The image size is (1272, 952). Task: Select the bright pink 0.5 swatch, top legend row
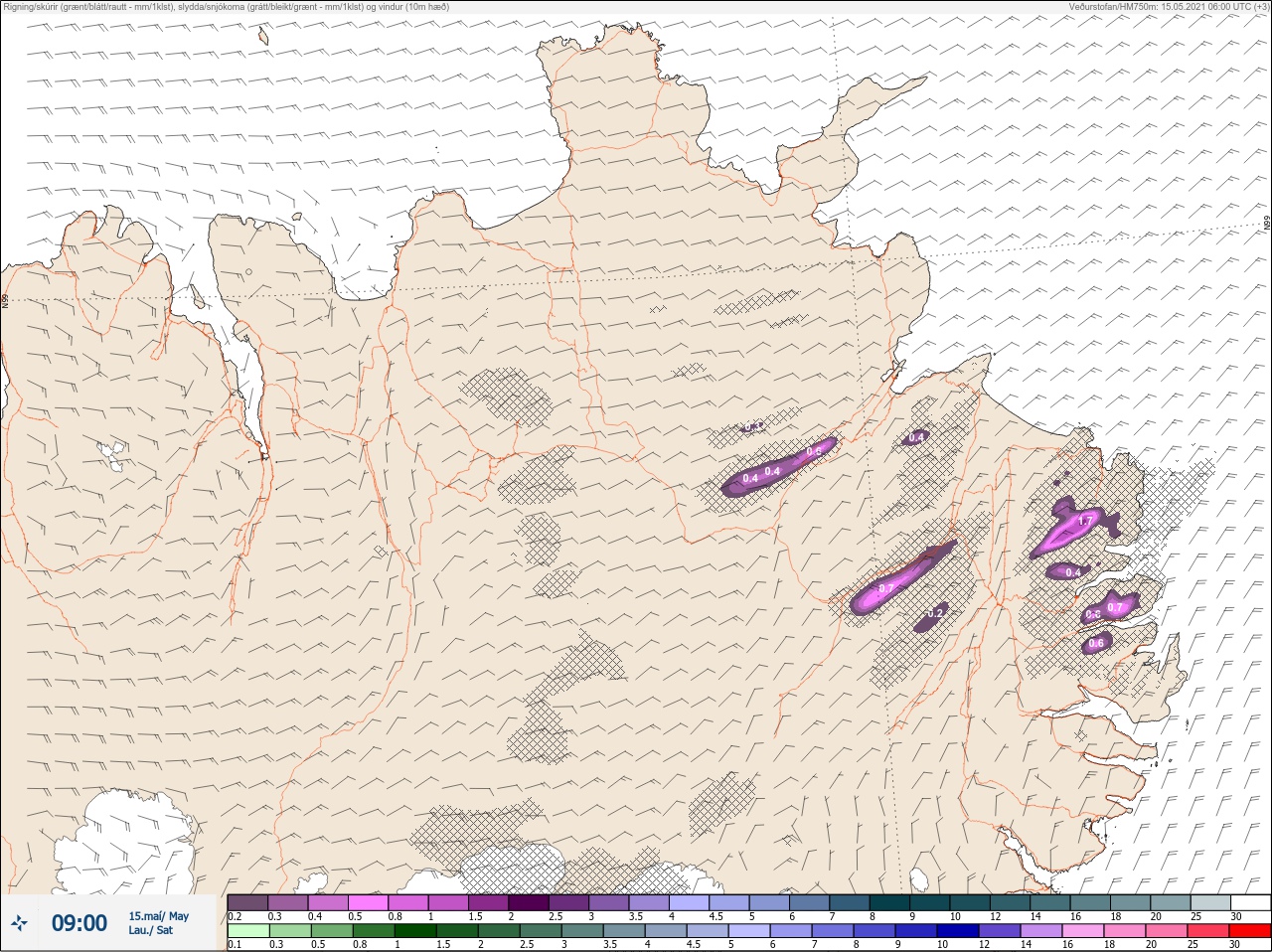tap(369, 902)
